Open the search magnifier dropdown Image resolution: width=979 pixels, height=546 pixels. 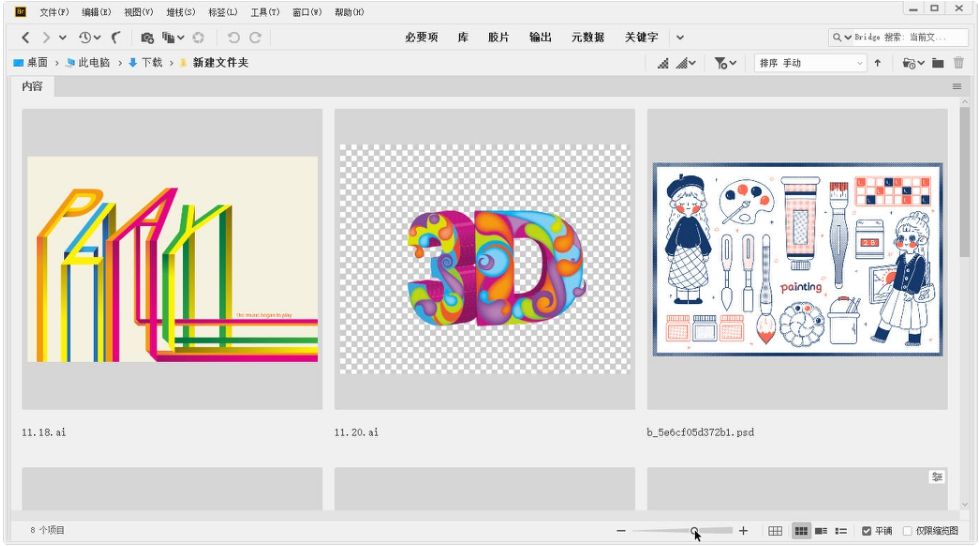pyautogui.click(x=842, y=37)
